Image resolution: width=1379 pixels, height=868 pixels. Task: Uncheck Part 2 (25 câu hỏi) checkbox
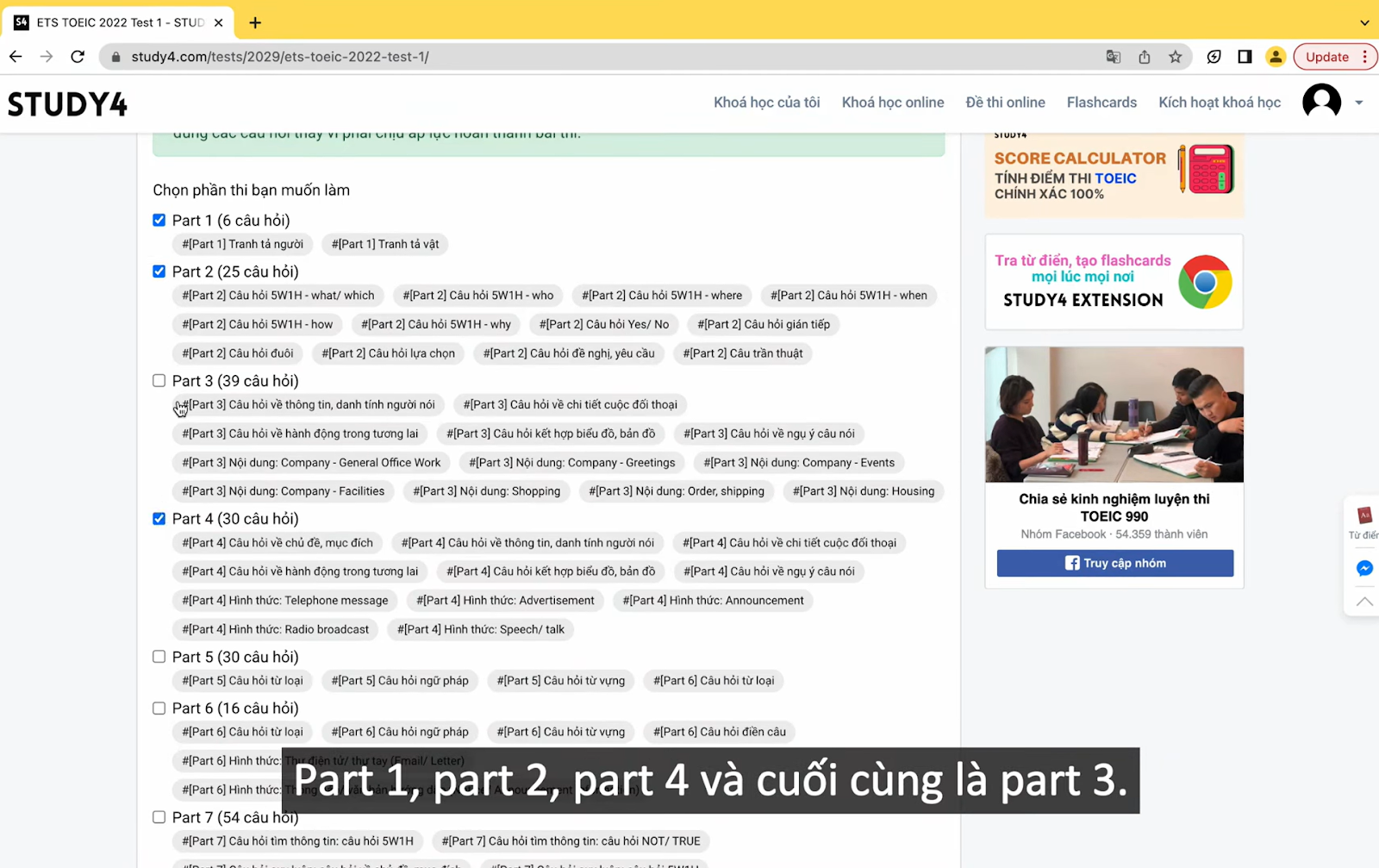pyautogui.click(x=159, y=272)
